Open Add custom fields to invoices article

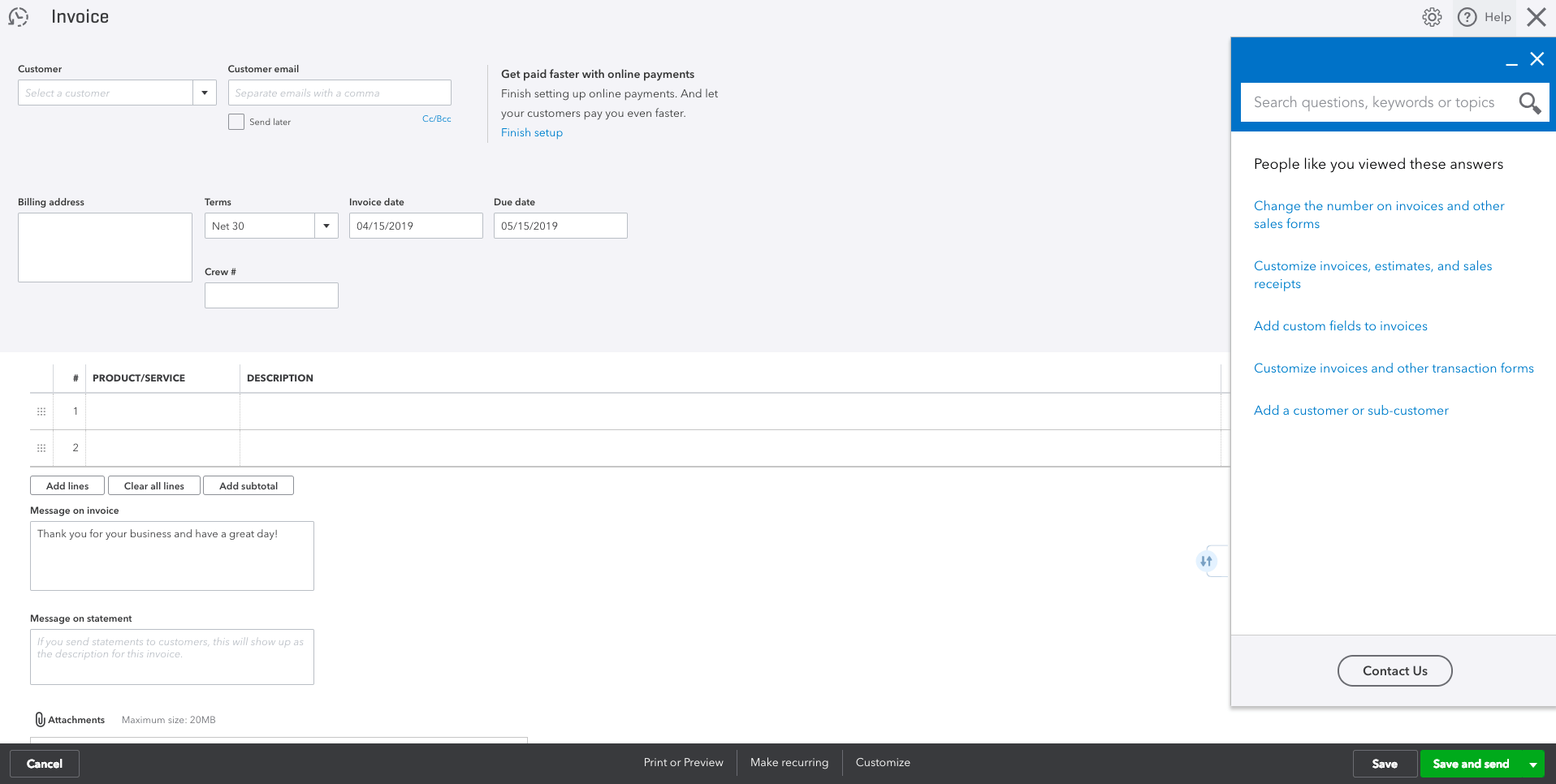point(1340,326)
